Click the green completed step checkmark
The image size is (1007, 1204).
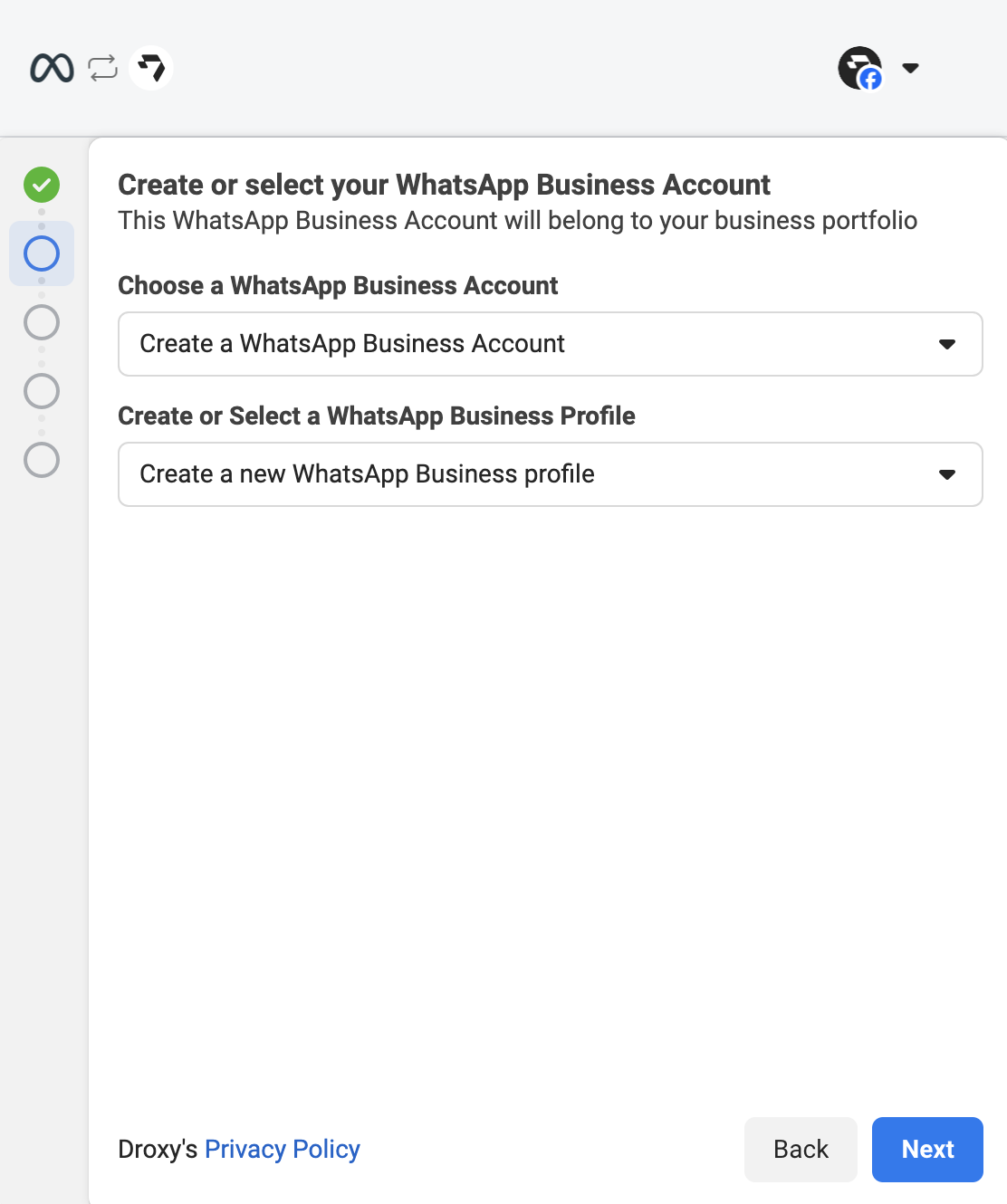click(x=42, y=185)
